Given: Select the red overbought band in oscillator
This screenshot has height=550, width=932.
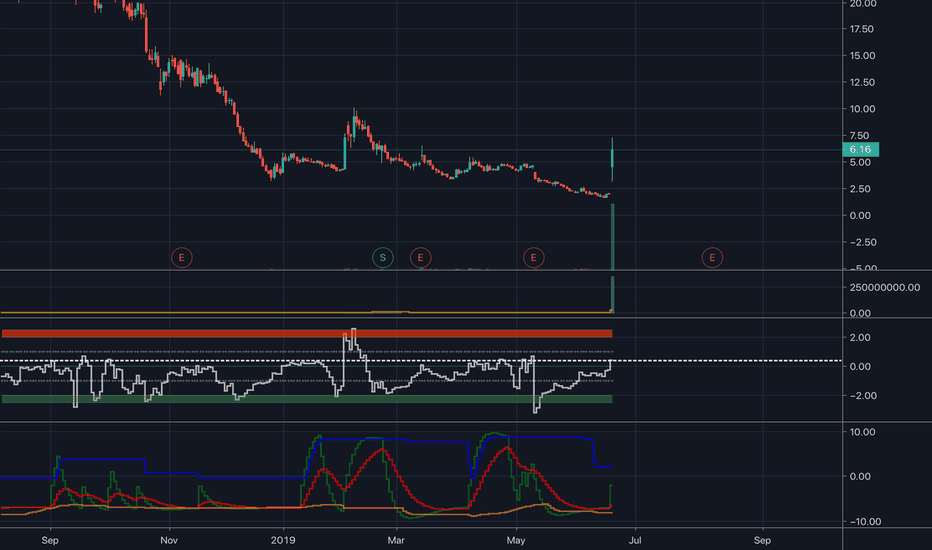Looking at the screenshot, I should click(307, 334).
